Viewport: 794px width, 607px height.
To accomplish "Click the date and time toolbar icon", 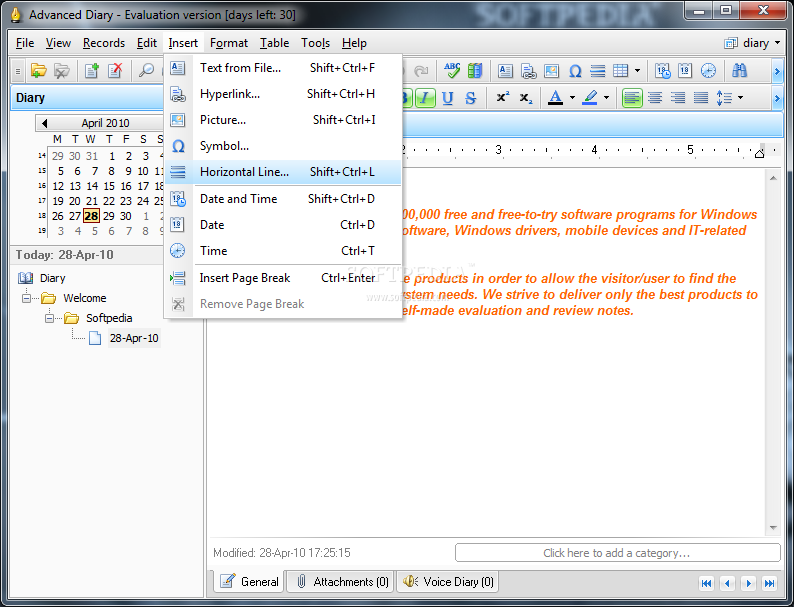I will click(662, 71).
